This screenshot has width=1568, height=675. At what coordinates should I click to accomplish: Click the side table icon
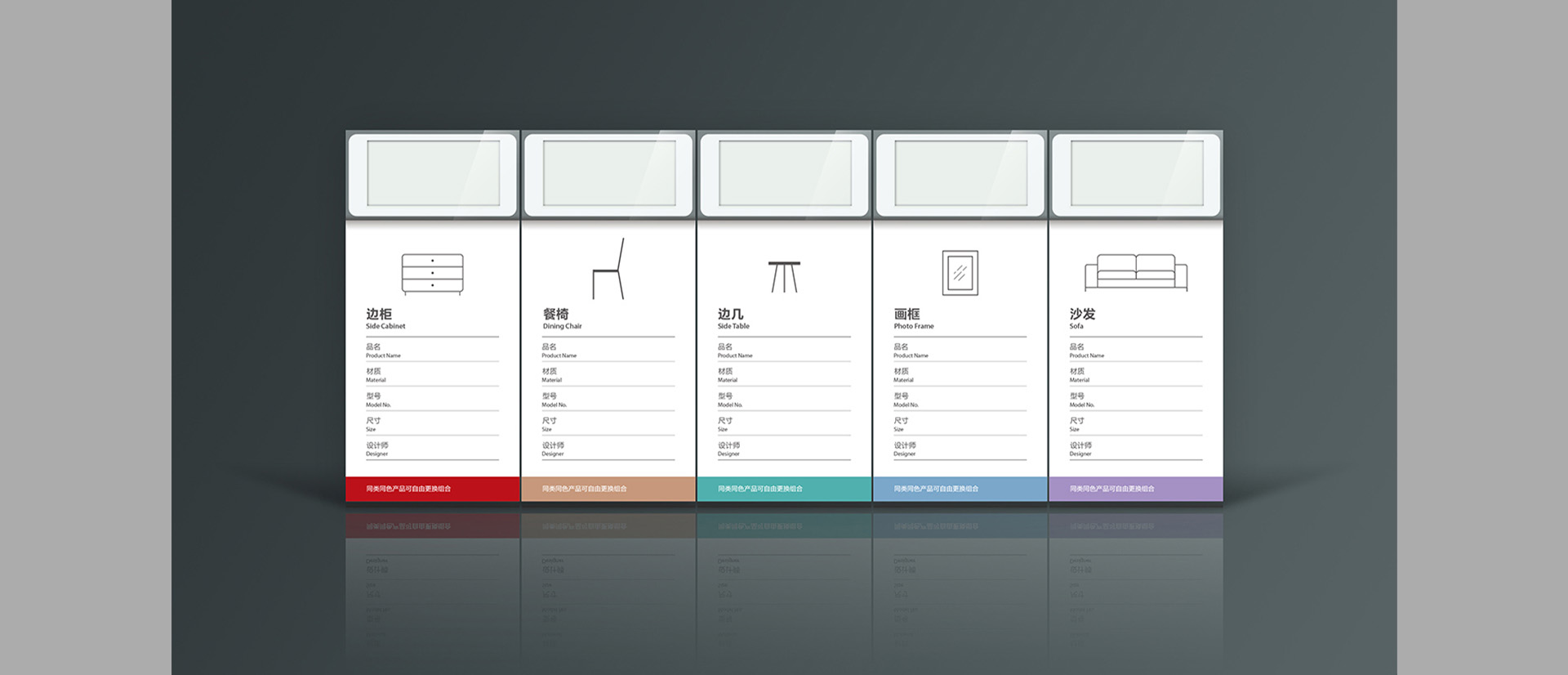pos(784,276)
